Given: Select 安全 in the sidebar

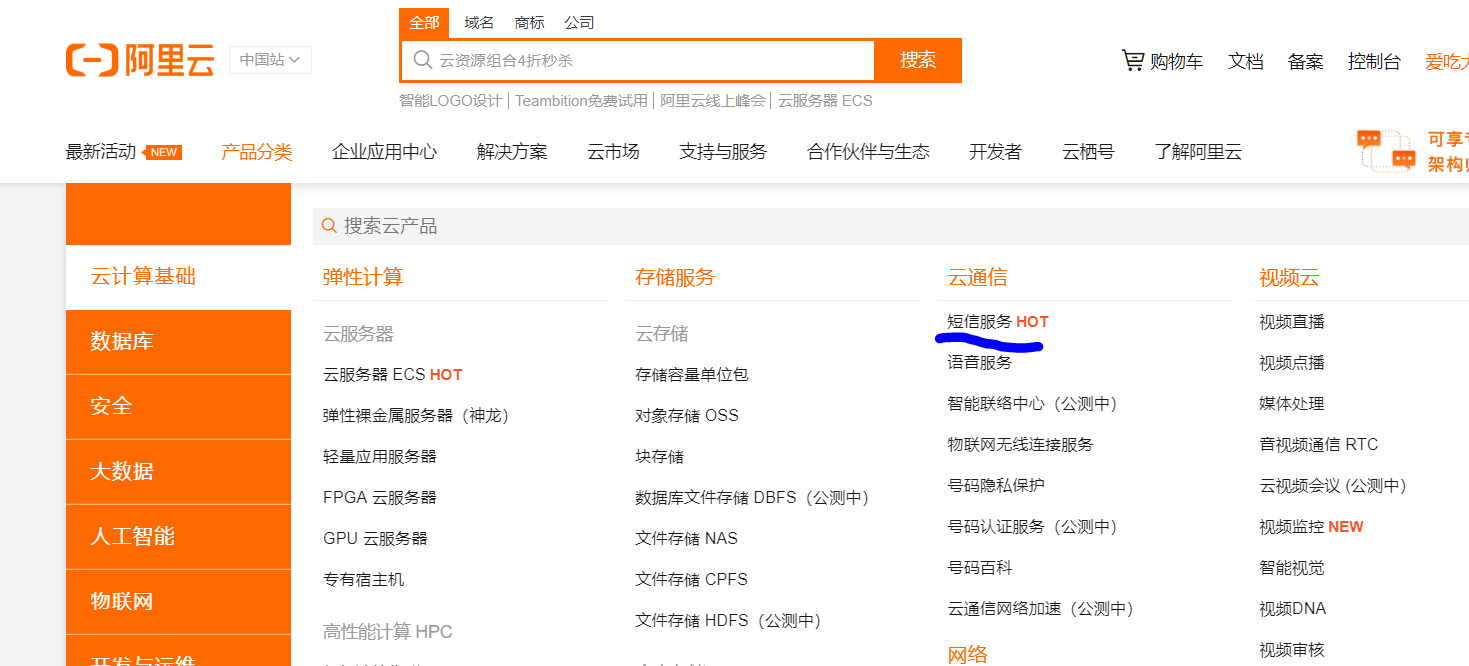Looking at the screenshot, I should tap(178, 407).
